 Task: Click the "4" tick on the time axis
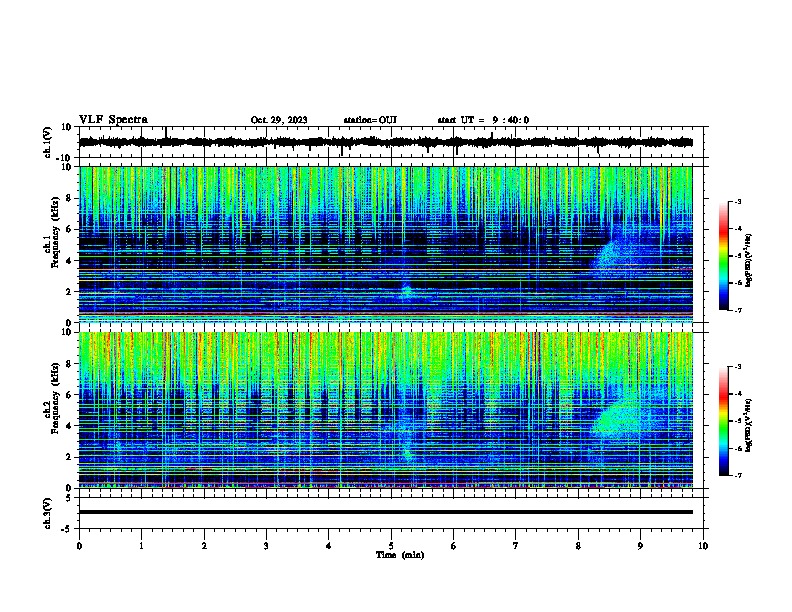click(329, 546)
